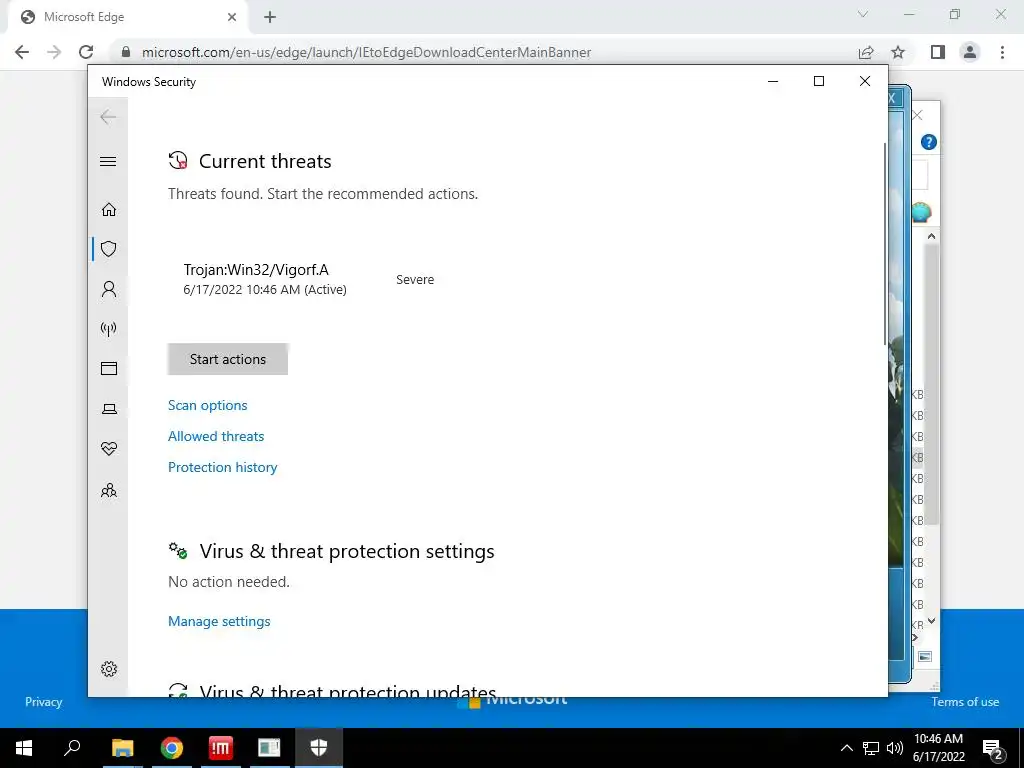
Task: Open the browser three-dot menu
Action: (x=1002, y=52)
